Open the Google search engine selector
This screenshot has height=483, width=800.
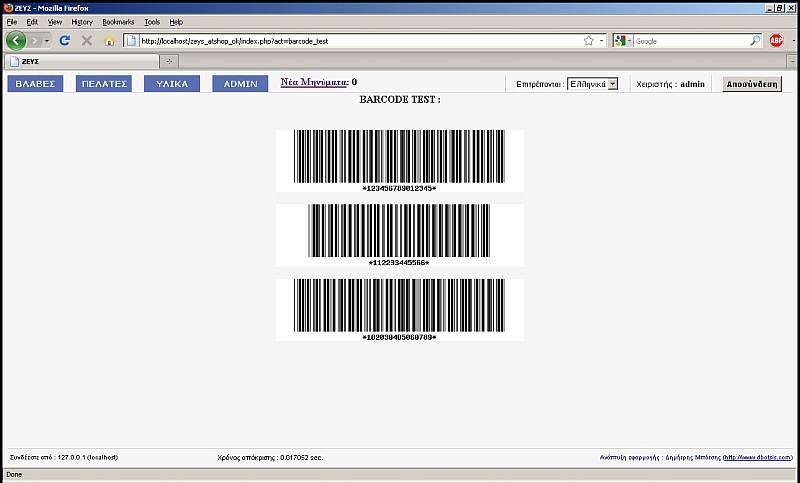tap(623, 41)
